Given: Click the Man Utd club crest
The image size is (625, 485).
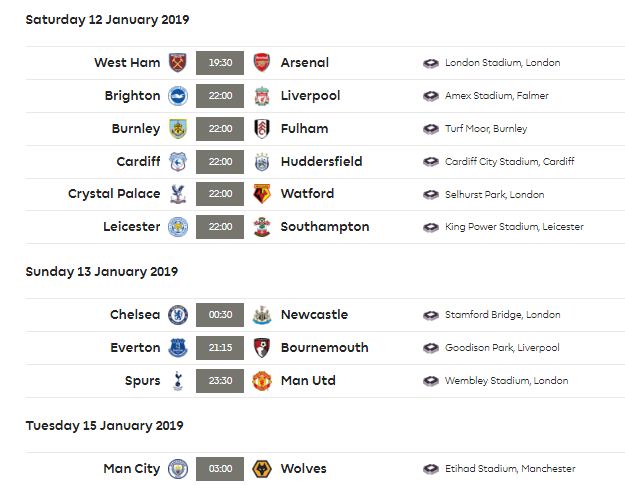Looking at the screenshot, I should point(262,381).
